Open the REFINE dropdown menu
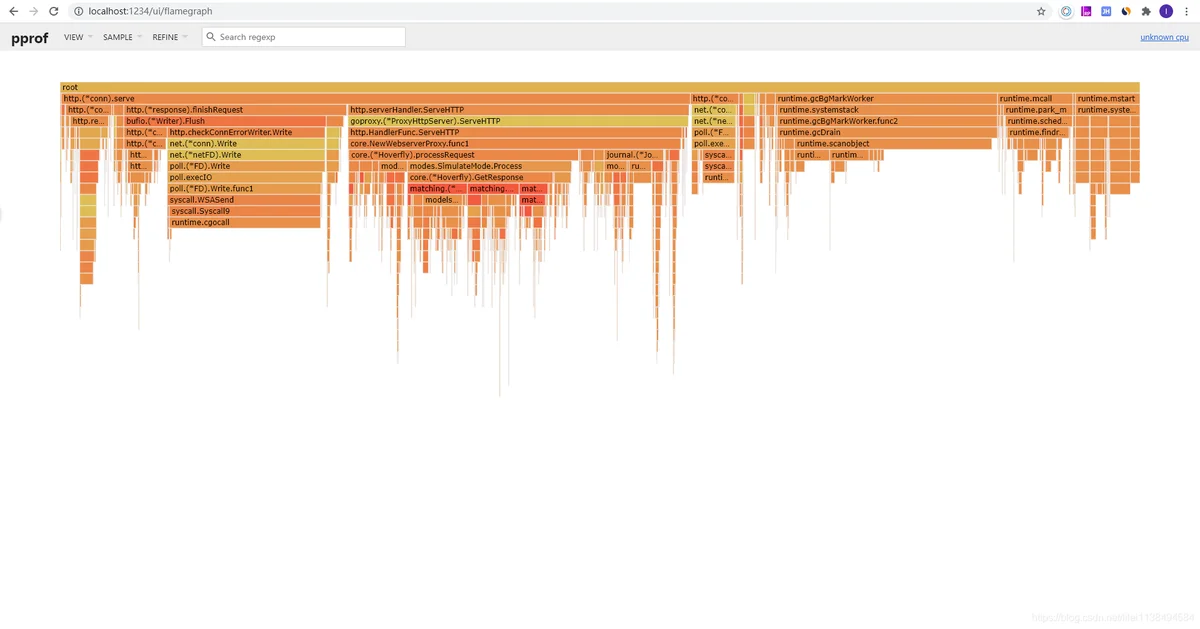The image size is (1200, 629). (169, 37)
